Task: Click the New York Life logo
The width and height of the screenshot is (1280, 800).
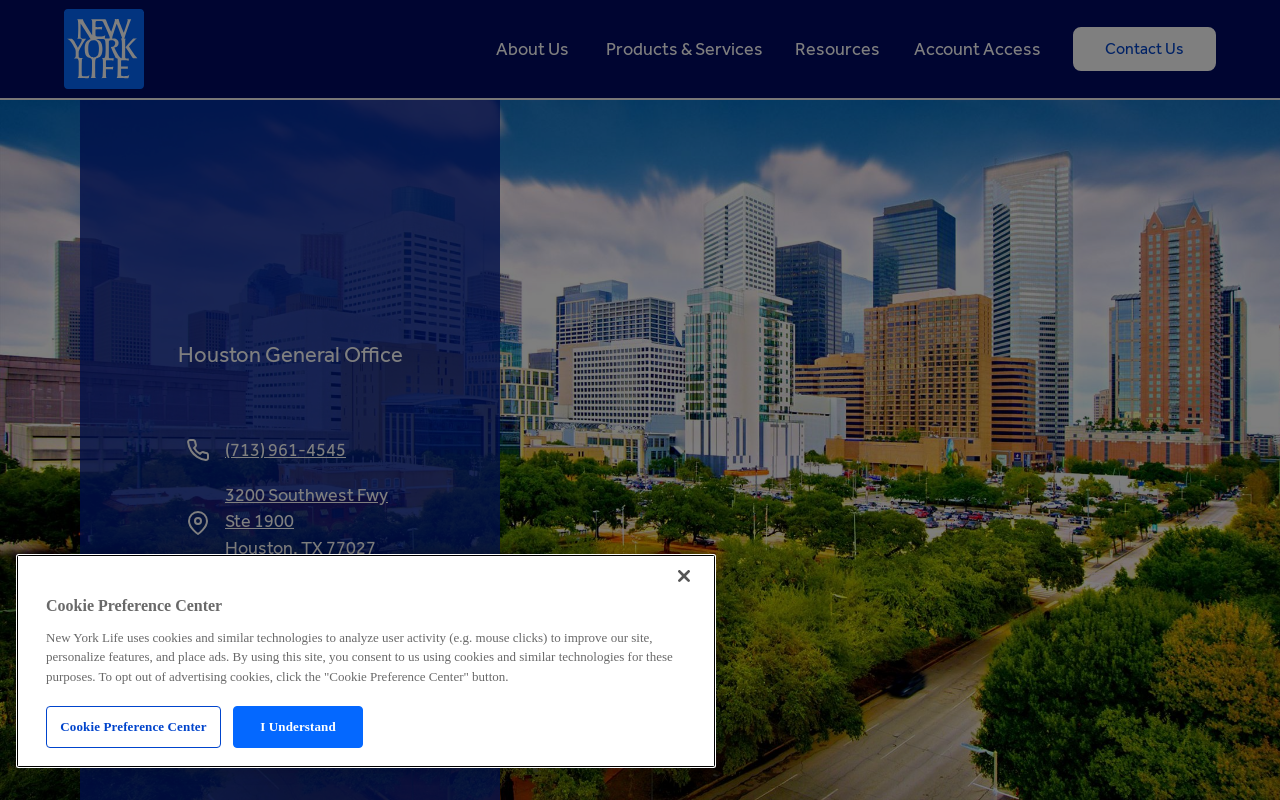Action: pyautogui.click(x=104, y=49)
